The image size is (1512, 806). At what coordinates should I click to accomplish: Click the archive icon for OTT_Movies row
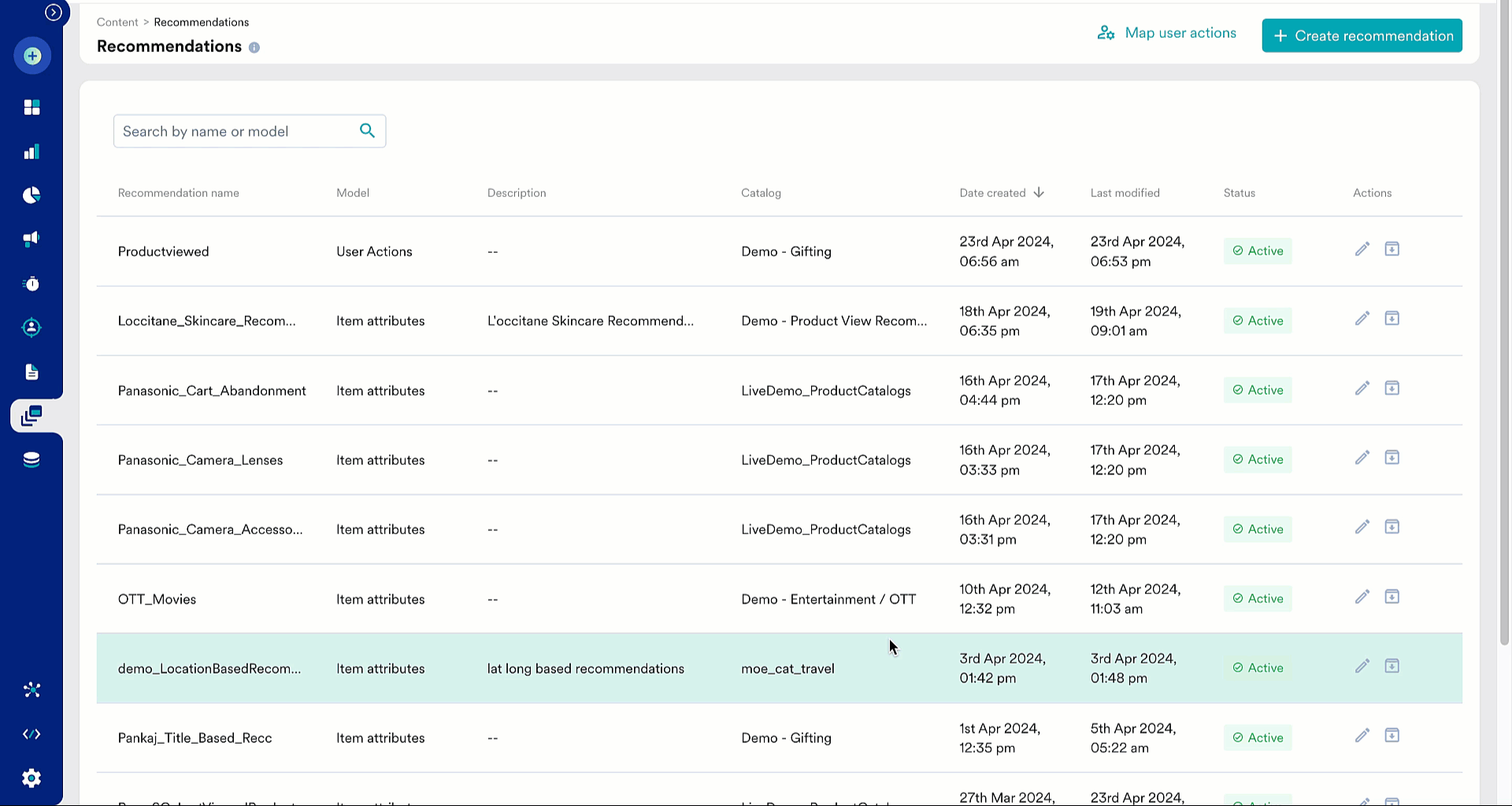point(1392,596)
